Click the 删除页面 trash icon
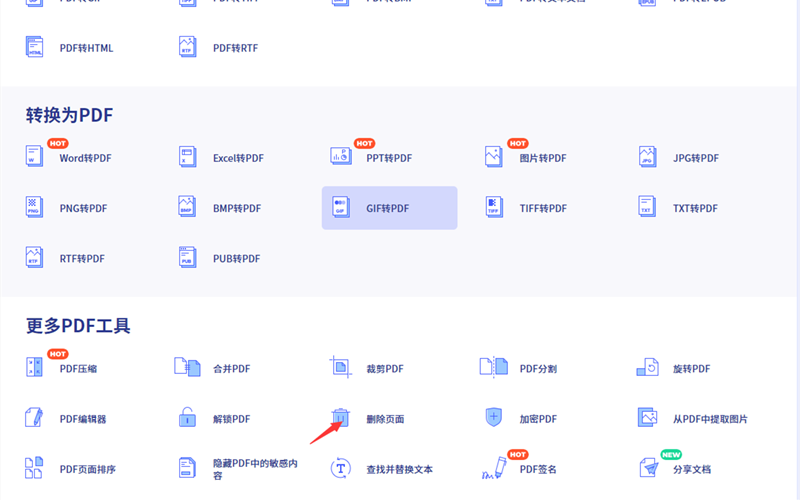Image resolution: width=800 pixels, height=500 pixels. tap(341, 418)
